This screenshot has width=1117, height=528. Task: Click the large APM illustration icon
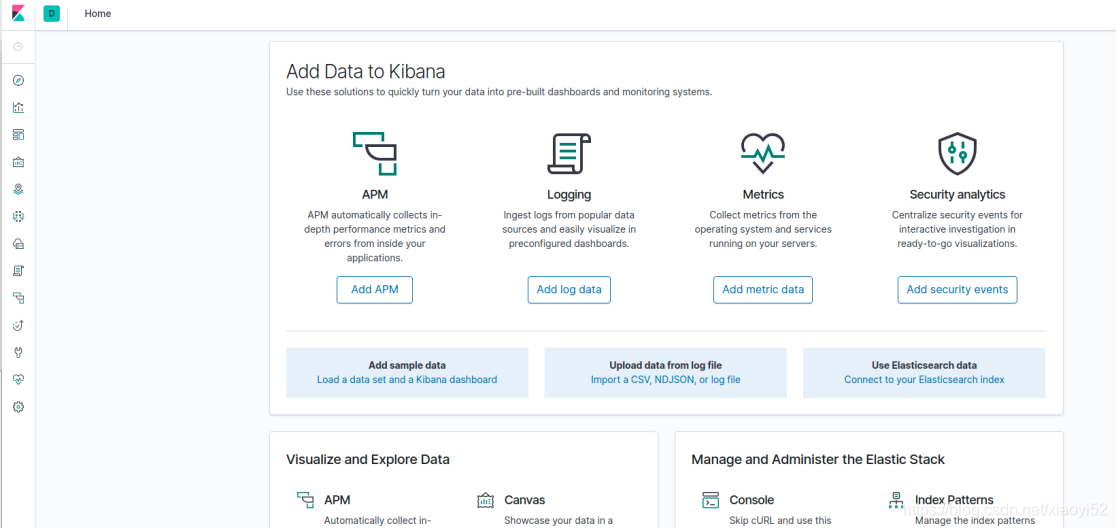tap(375, 153)
